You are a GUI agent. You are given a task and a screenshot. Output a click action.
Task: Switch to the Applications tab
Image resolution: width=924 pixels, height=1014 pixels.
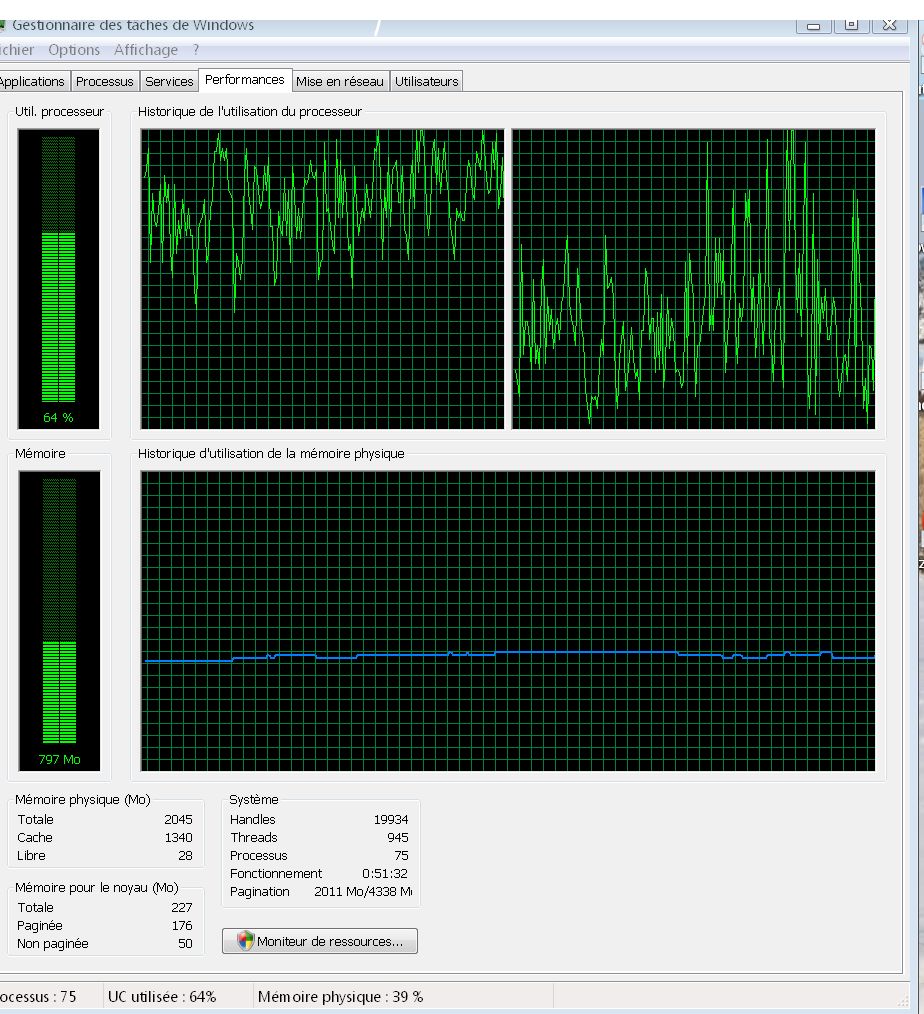(34, 81)
